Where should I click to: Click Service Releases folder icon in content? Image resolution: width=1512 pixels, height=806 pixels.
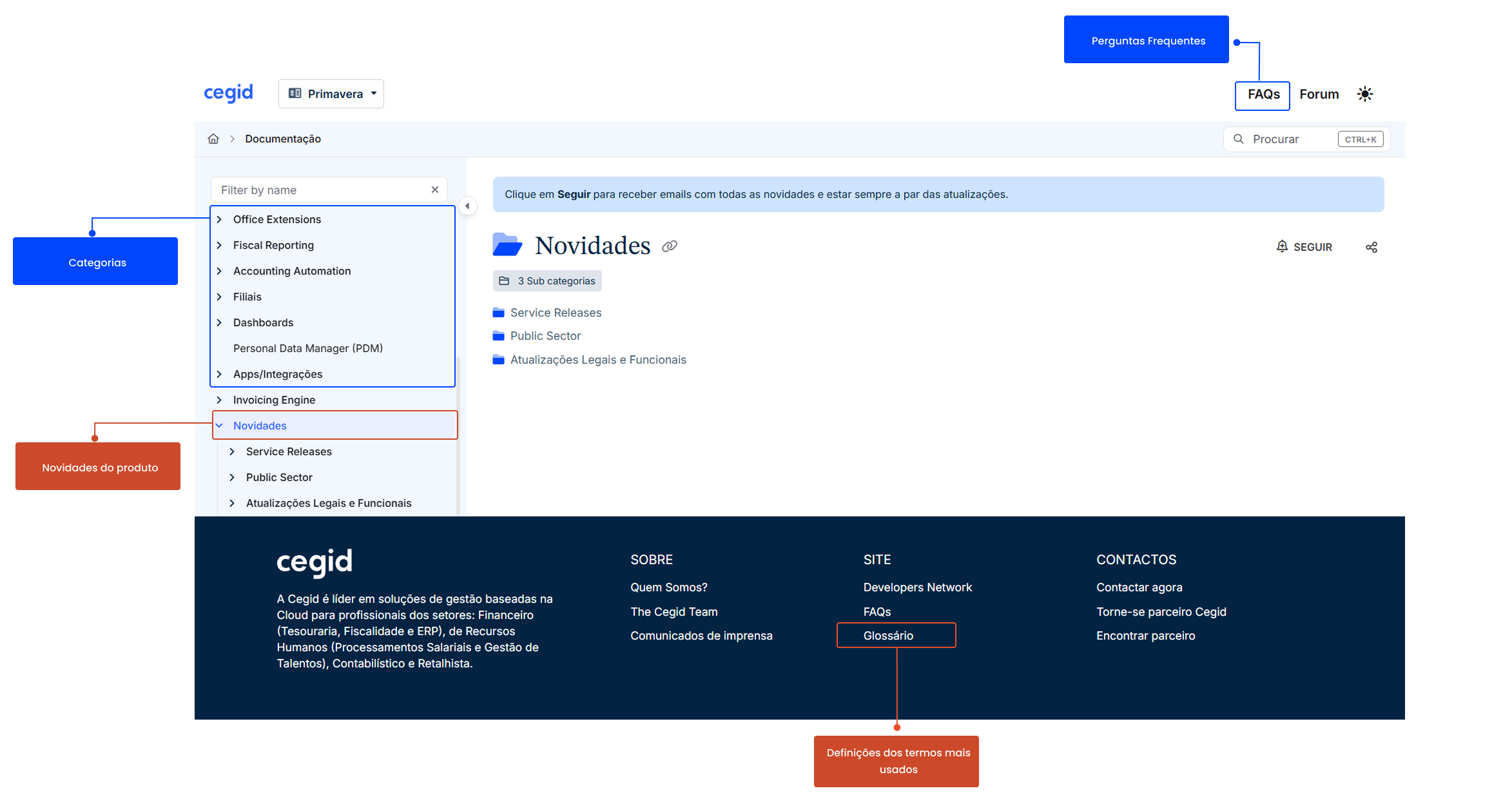pyautogui.click(x=498, y=313)
